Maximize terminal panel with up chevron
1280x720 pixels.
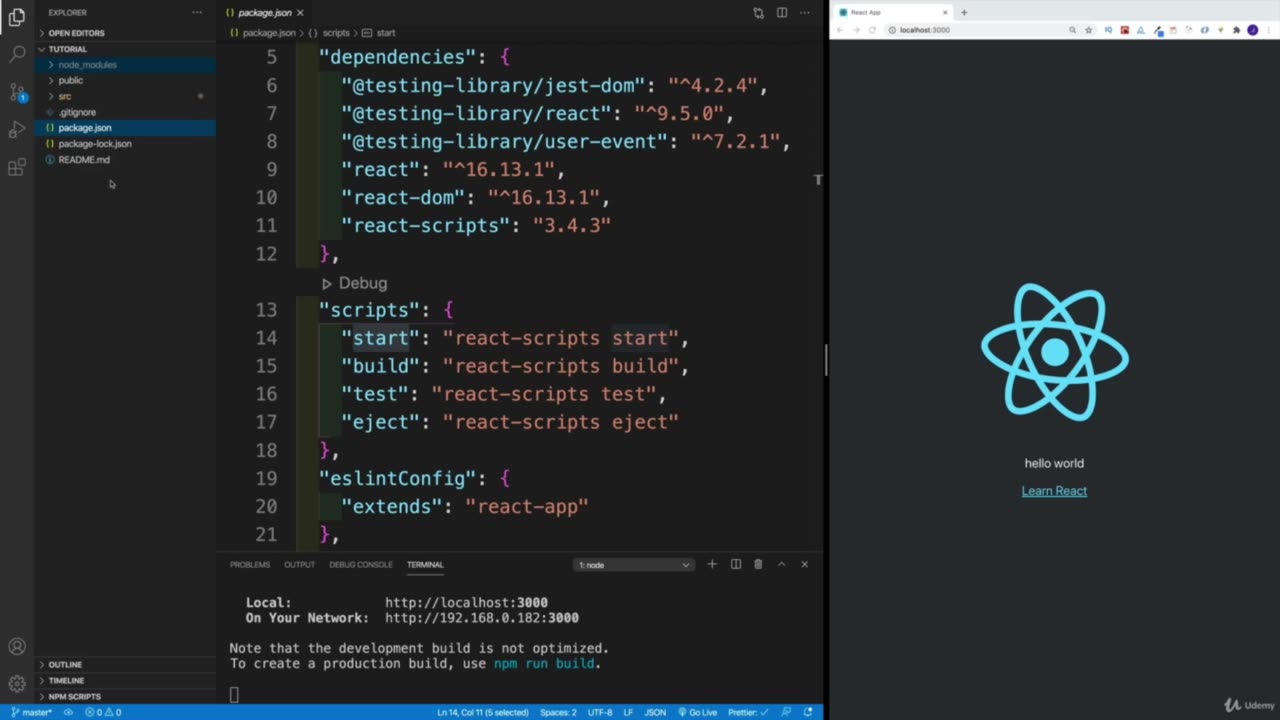coord(782,564)
